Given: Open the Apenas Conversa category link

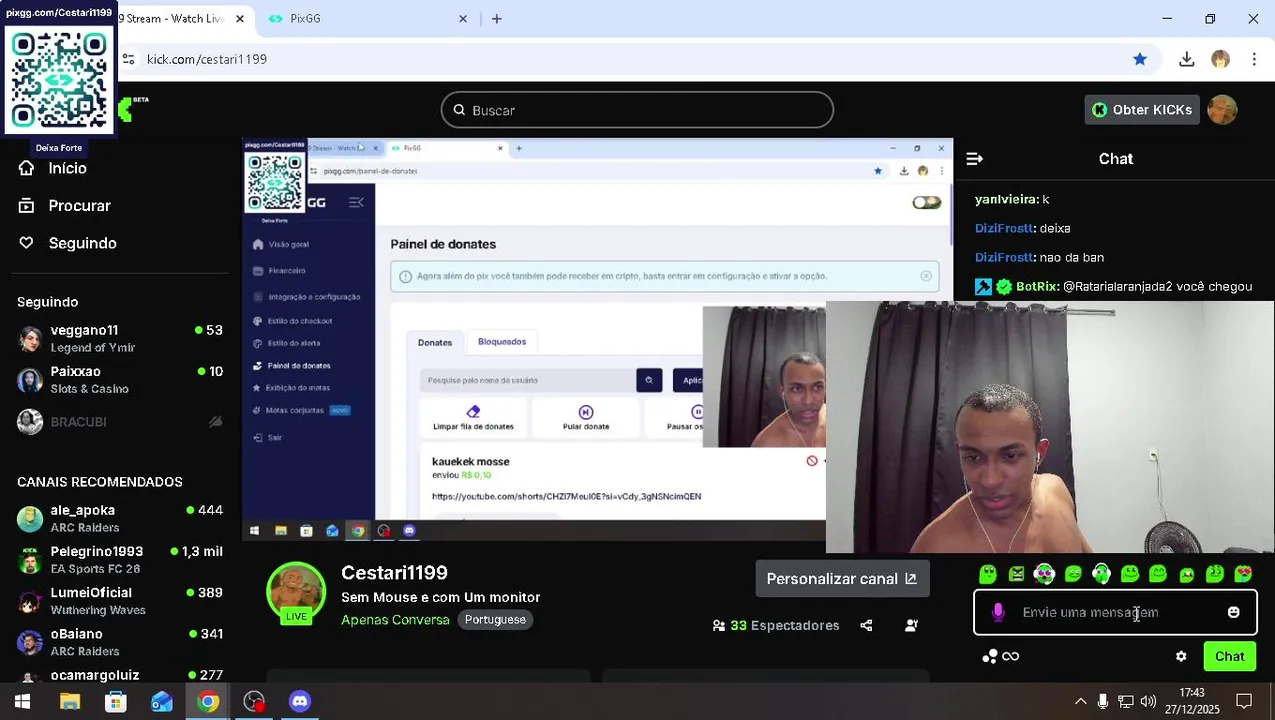Looking at the screenshot, I should point(395,620).
